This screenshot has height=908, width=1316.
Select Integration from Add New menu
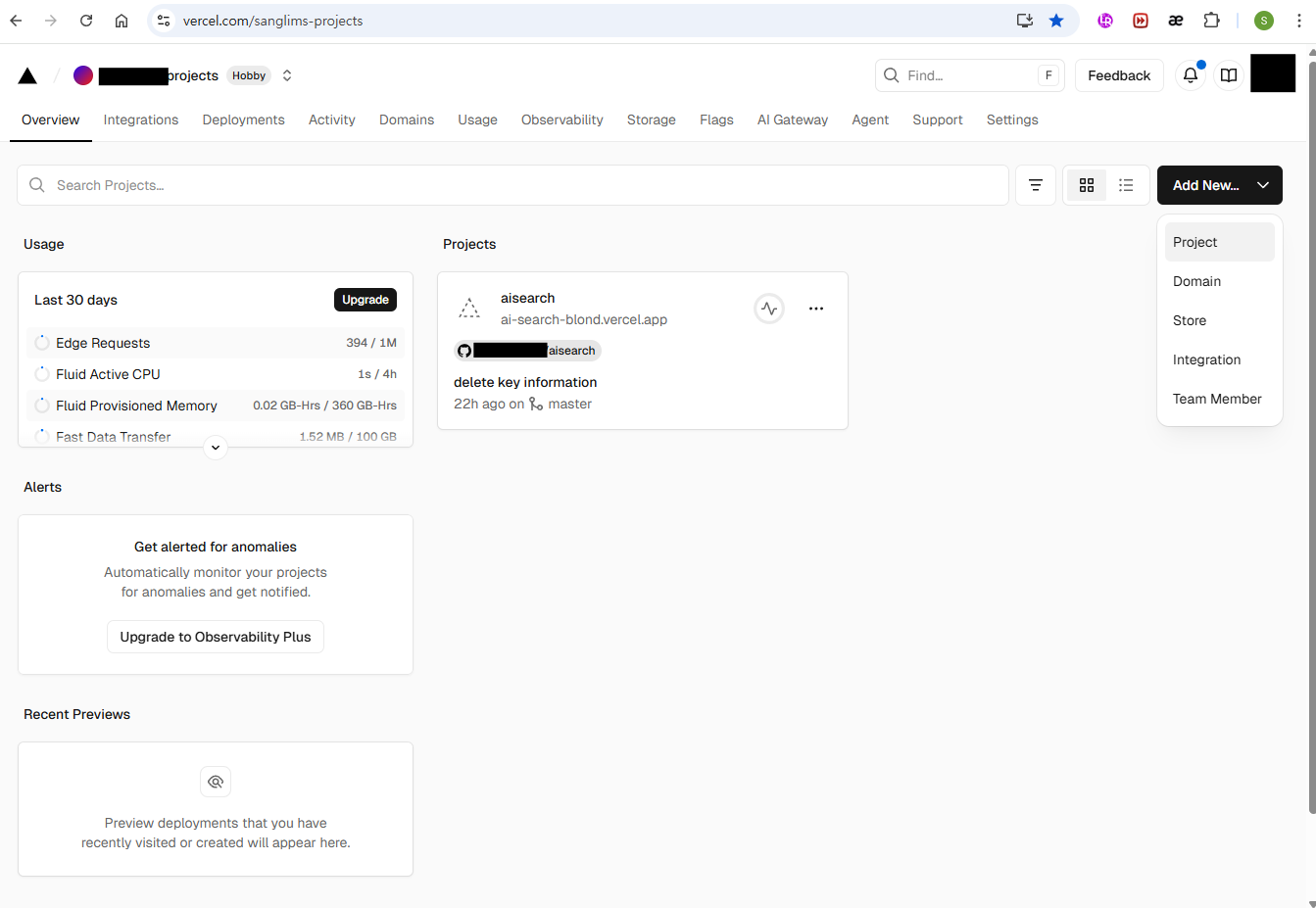1220,359
